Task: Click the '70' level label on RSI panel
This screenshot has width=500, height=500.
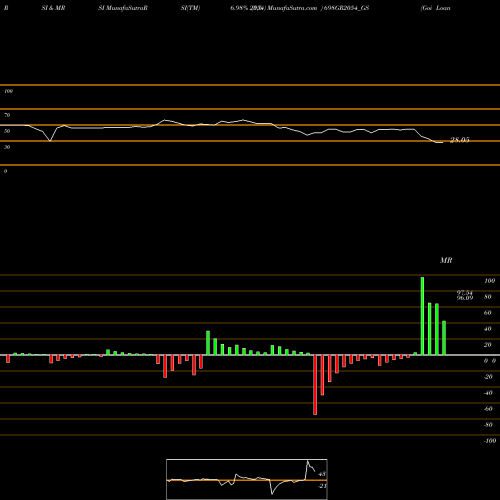Action: (x=7, y=115)
